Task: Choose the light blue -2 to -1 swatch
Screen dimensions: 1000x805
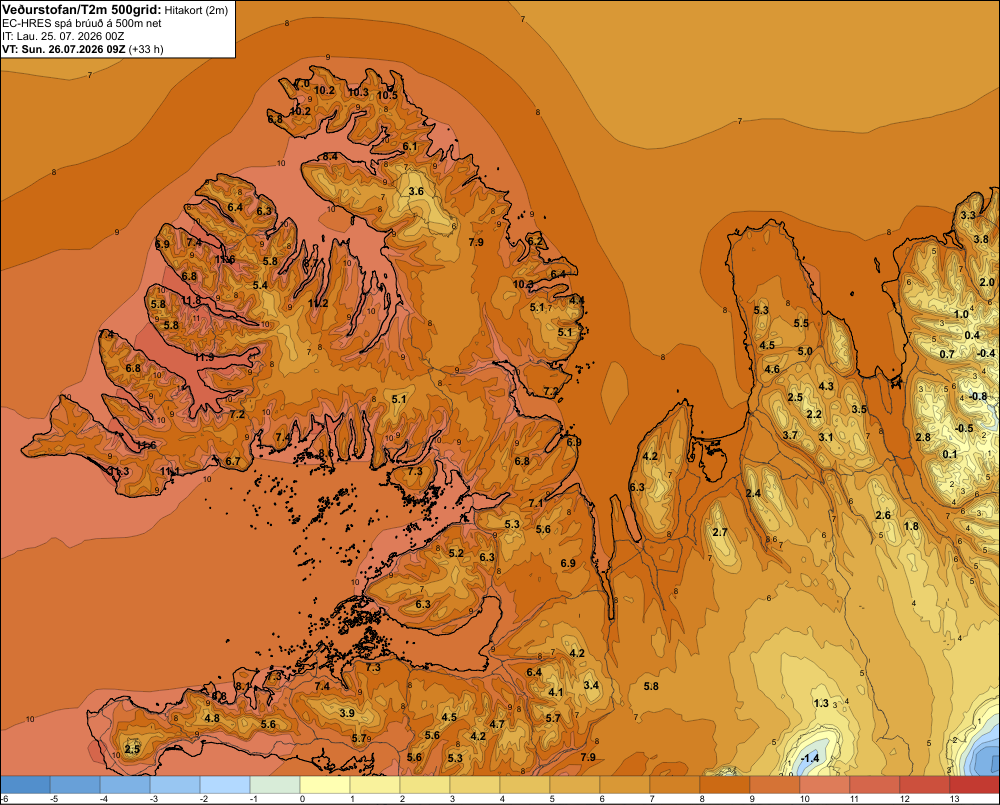Action: coord(224,784)
